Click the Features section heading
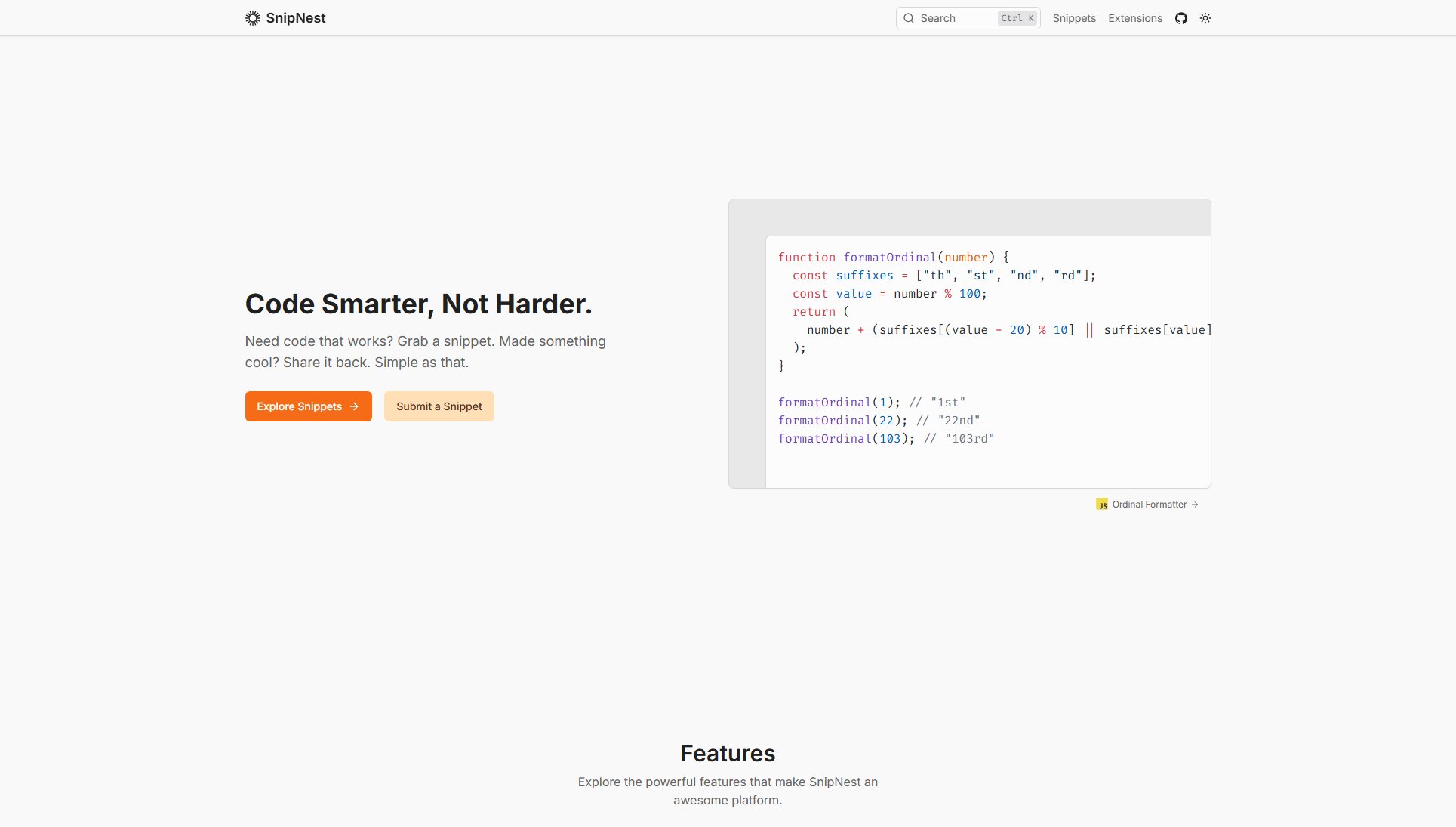The image size is (1456, 827). 728,753
